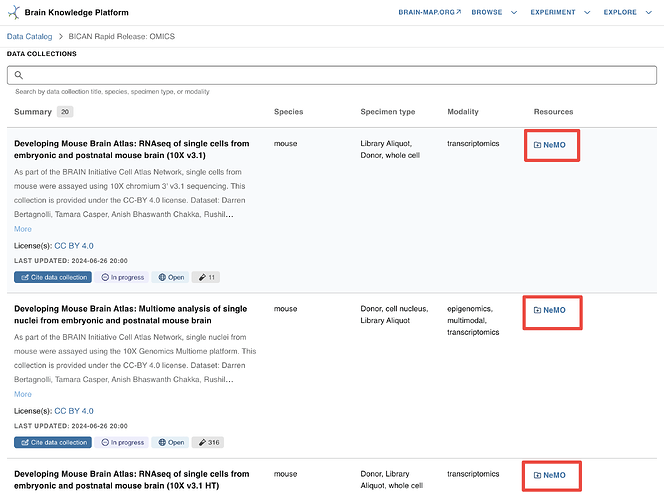Click 'Library Aliquot, Donor, whole cell' cell
This screenshot has width=664, height=499.
[x=390, y=150]
